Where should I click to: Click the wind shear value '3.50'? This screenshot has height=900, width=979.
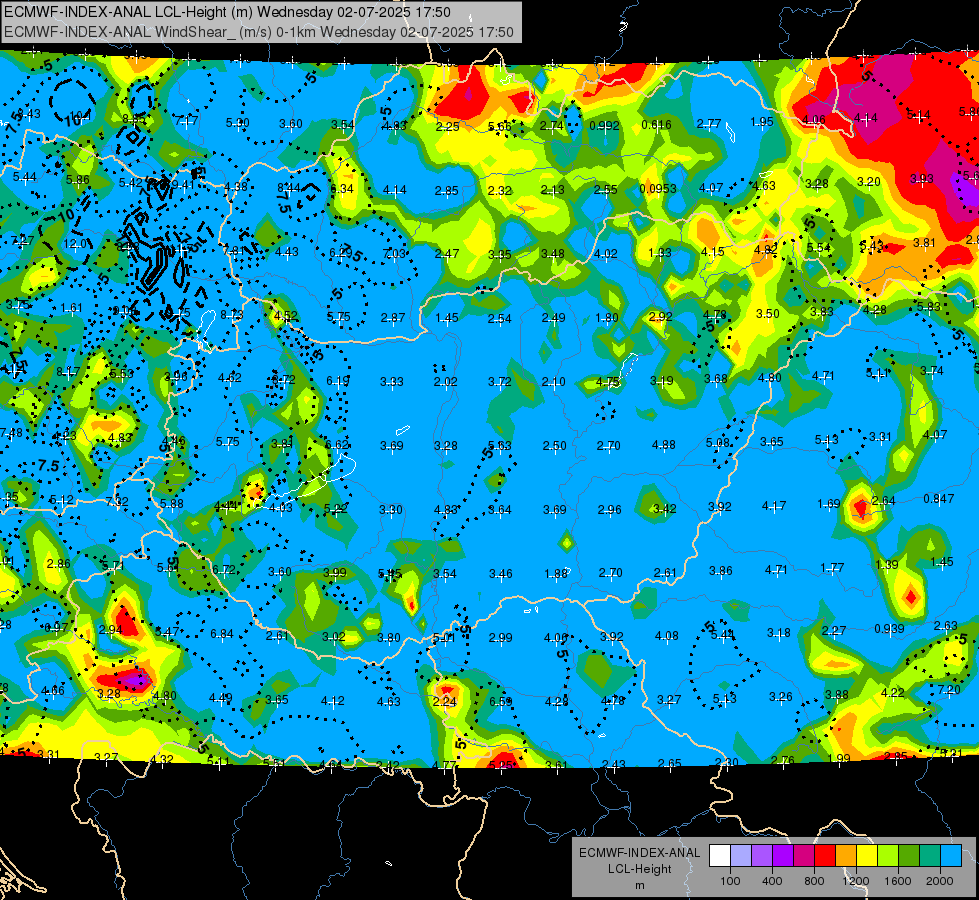pos(768,314)
